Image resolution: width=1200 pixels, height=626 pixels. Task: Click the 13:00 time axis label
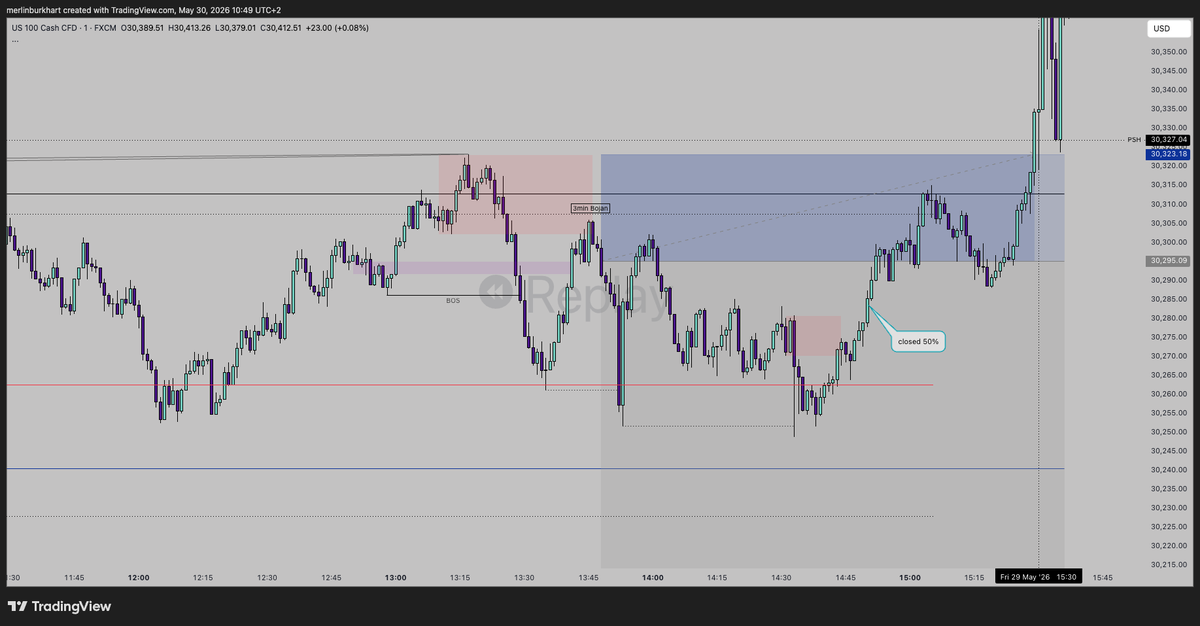396,578
